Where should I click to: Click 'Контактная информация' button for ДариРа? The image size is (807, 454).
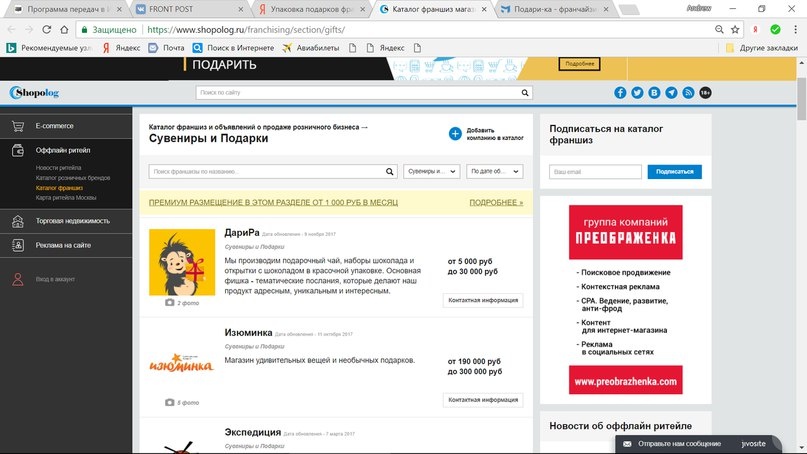tap(483, 300)
